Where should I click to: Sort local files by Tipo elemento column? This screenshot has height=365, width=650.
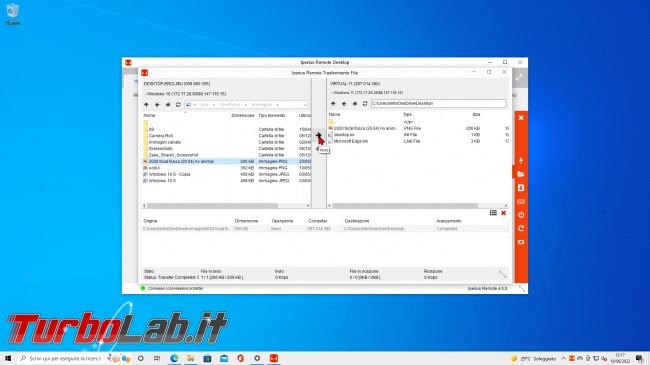pyautogui.click(x=272, y=115)
